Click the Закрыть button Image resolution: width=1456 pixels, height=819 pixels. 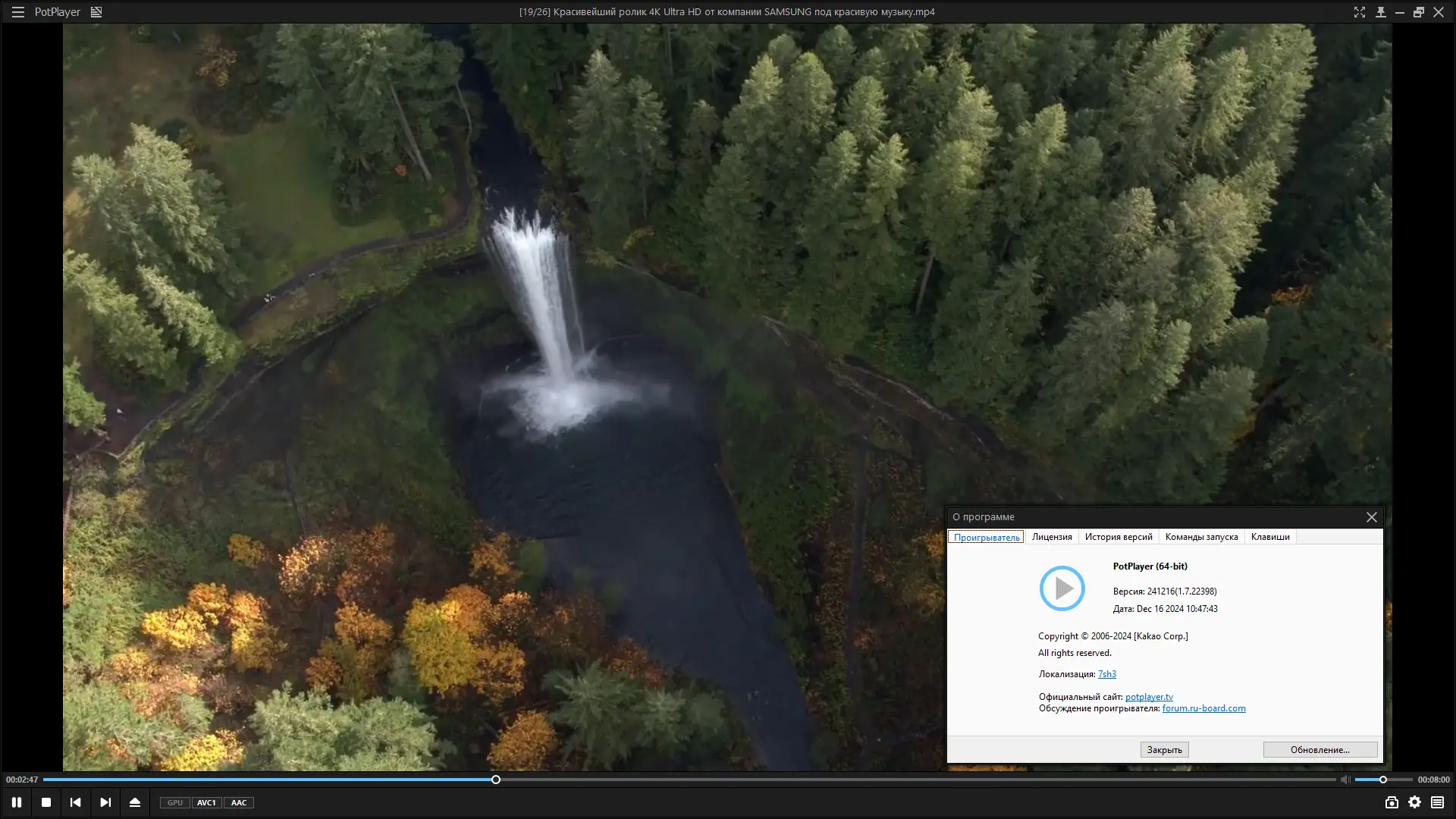pyautogui.click(x=1164, y=750)
